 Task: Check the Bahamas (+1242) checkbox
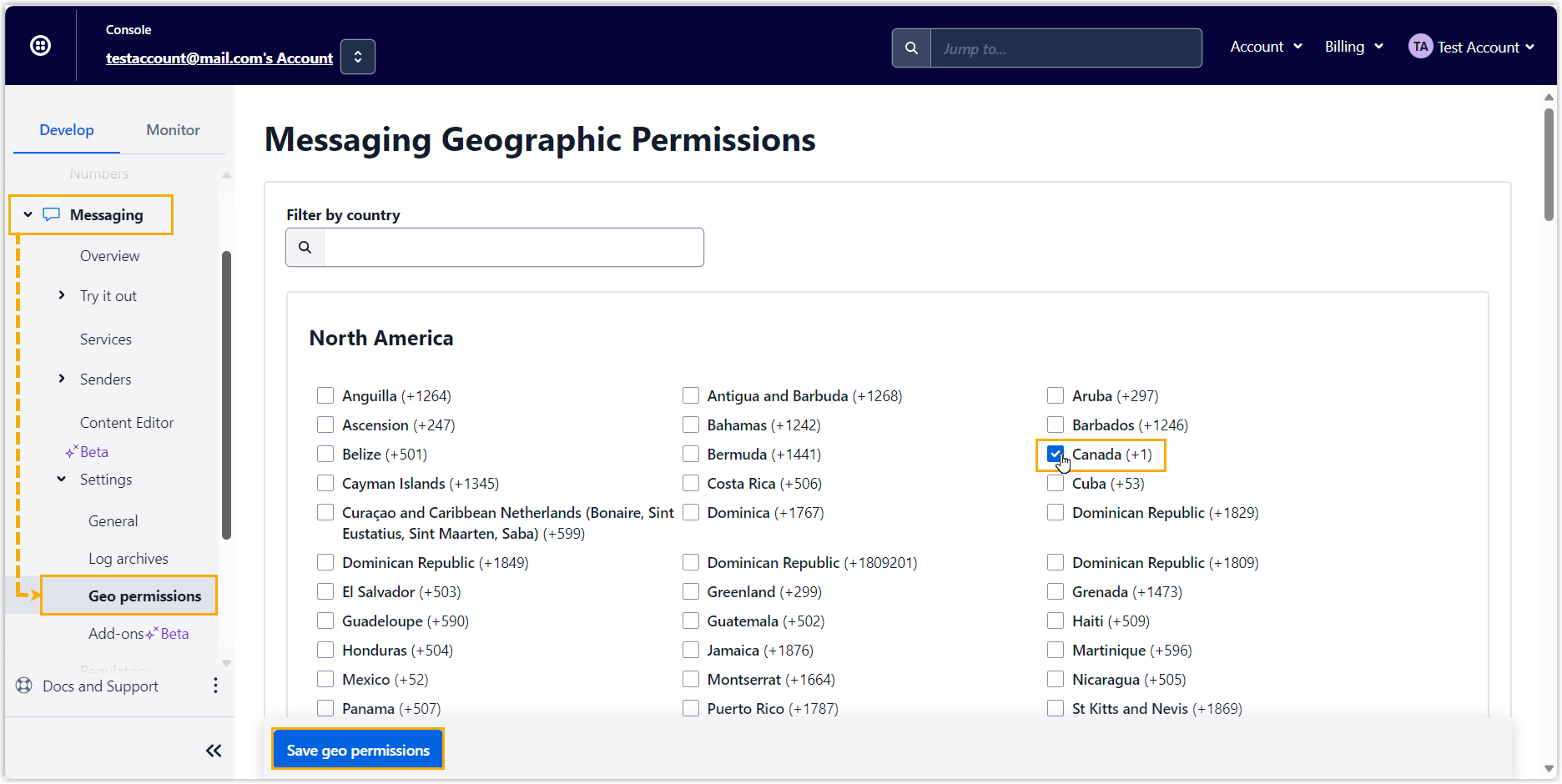(x=691, y=425)
